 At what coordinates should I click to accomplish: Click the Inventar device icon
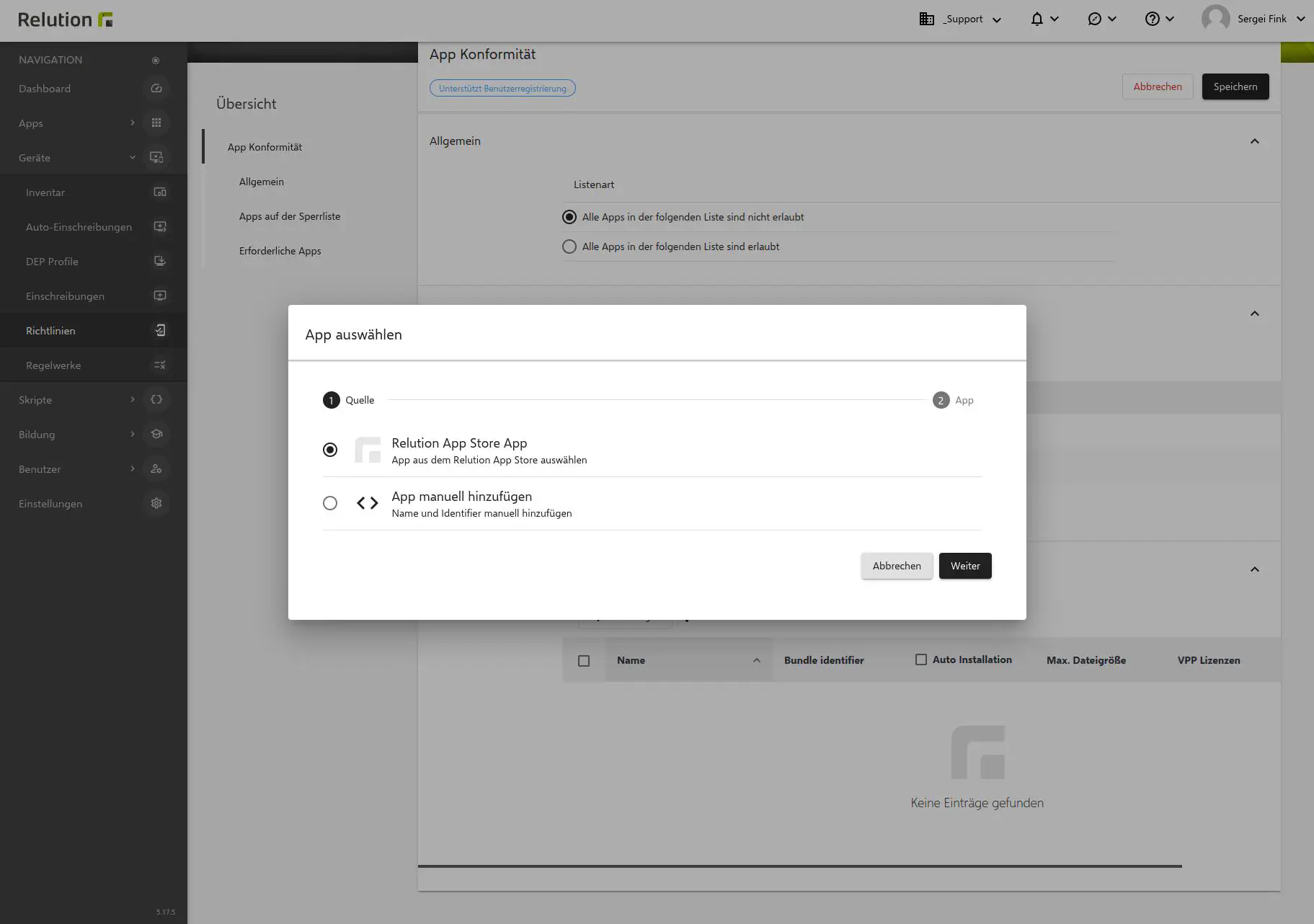pyautogui.click(x=160, y=192)
